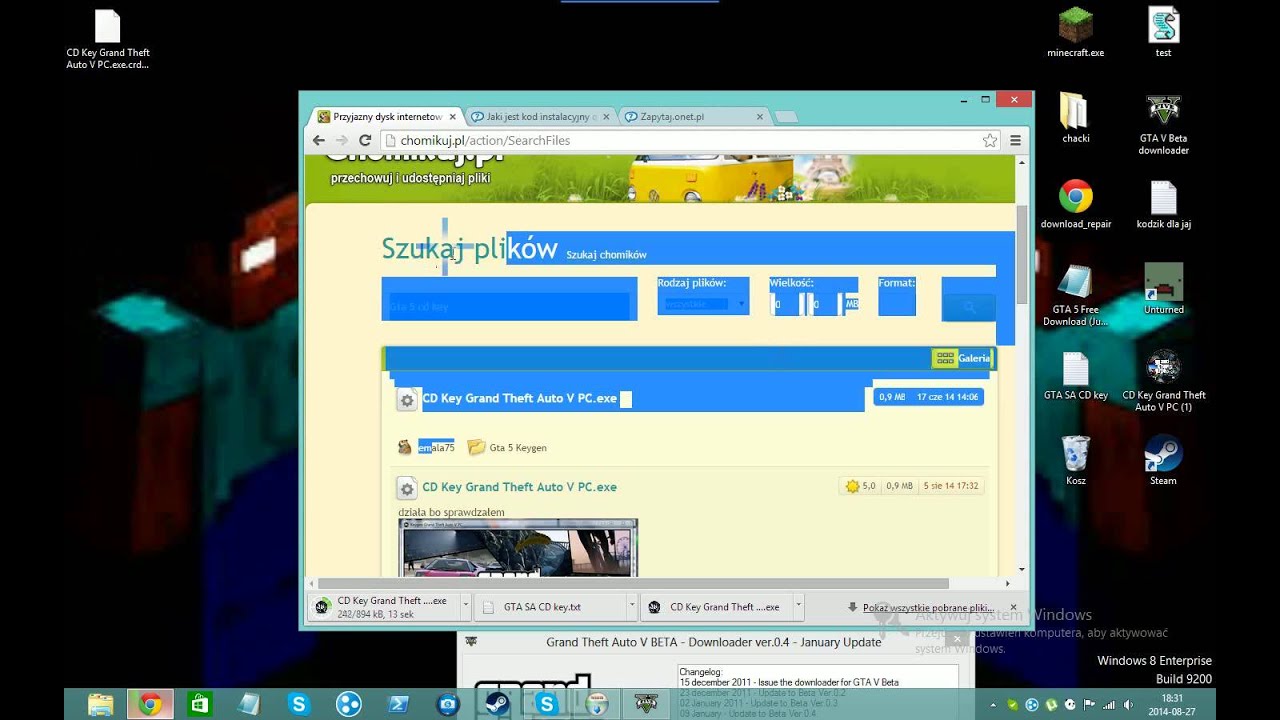Open GTA SA CD key file on desktop
Viewport: 1280px width, 720px height.
click(x=1075, y=375)
